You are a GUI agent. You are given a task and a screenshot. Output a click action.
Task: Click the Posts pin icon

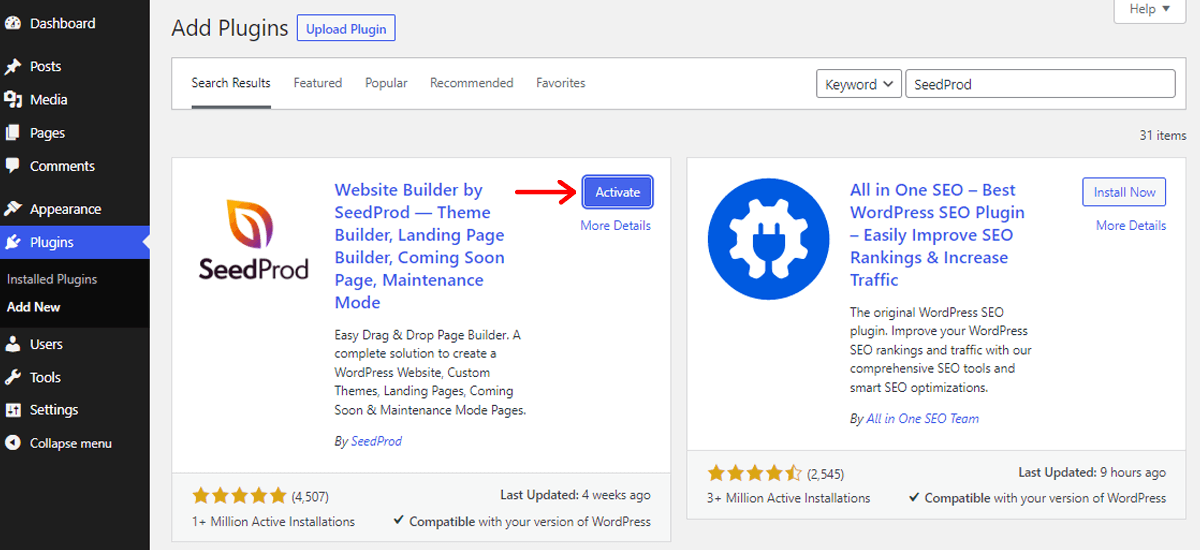click(13, 66)
